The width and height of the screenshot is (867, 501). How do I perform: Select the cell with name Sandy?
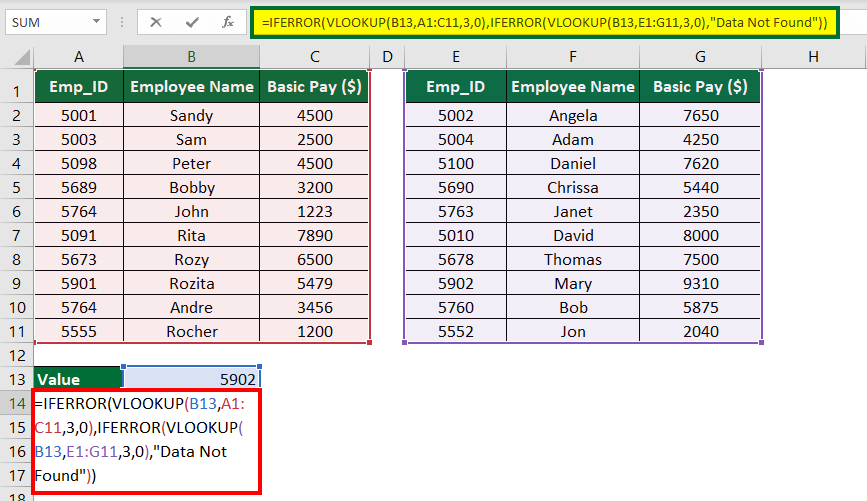(191, 116)
